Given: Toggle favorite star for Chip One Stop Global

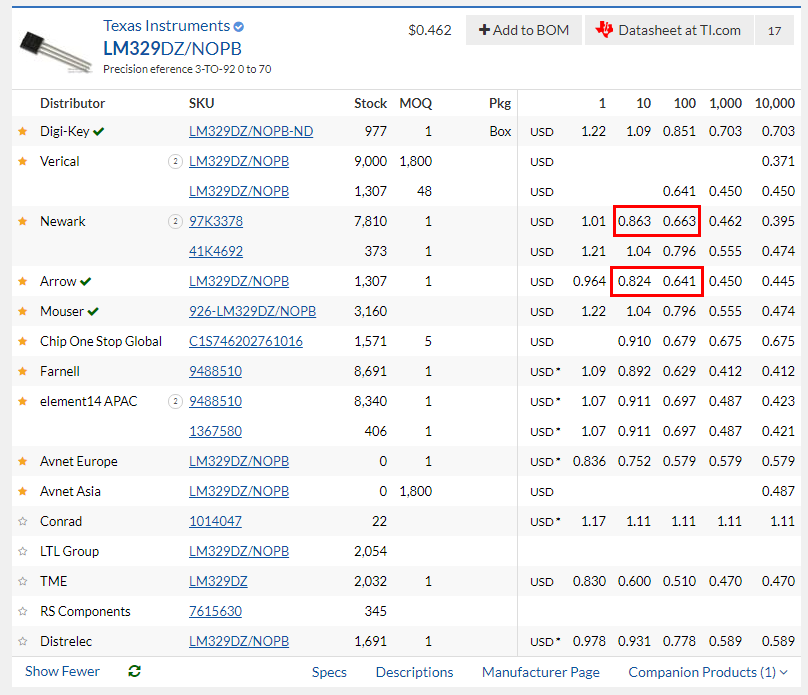Looking at the screenshot, I should (x=23, y=342).
